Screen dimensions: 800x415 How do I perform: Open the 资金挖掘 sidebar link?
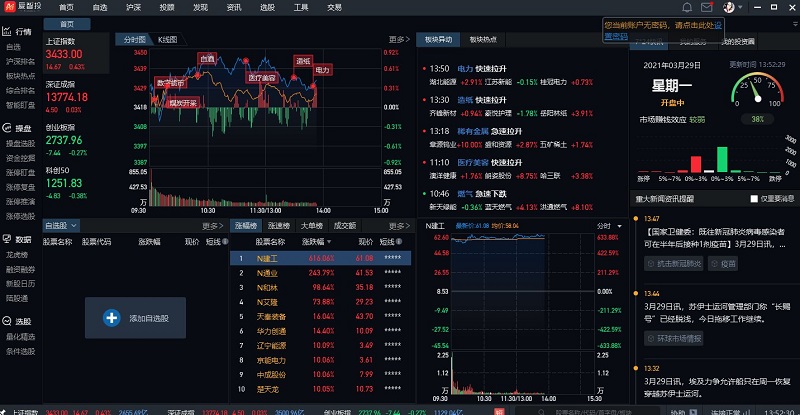pyautogui.click(x=20, y=158)
